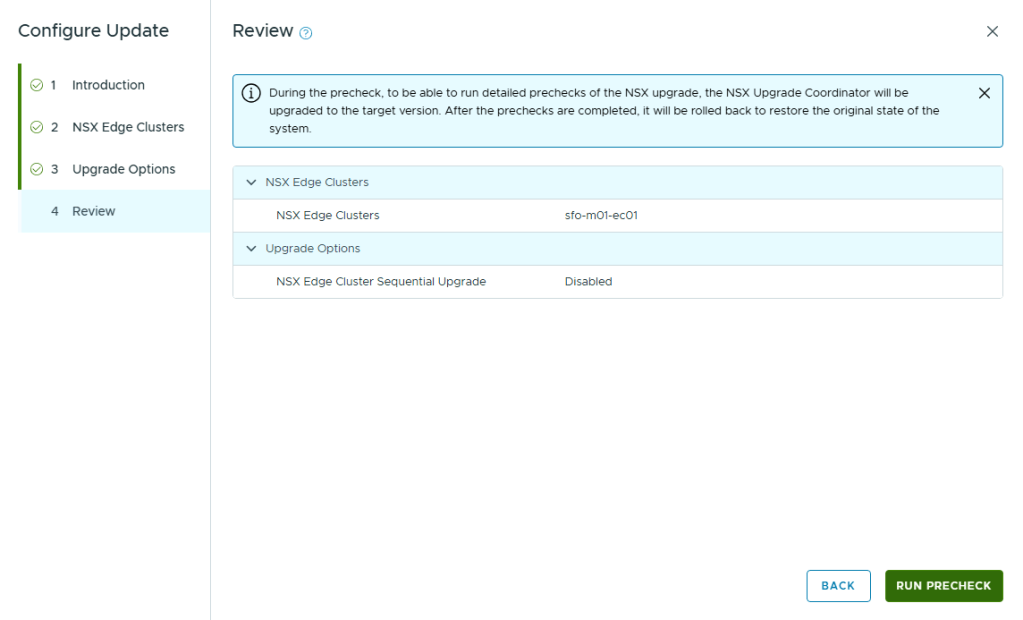Click the NSX Edge Clusters row label
Screen dimensions: 1023x620
click(x=327, y=215)
